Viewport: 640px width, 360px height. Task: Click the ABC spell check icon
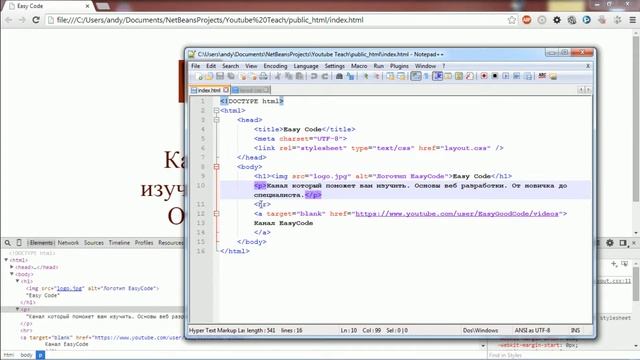tap(542, 76)
